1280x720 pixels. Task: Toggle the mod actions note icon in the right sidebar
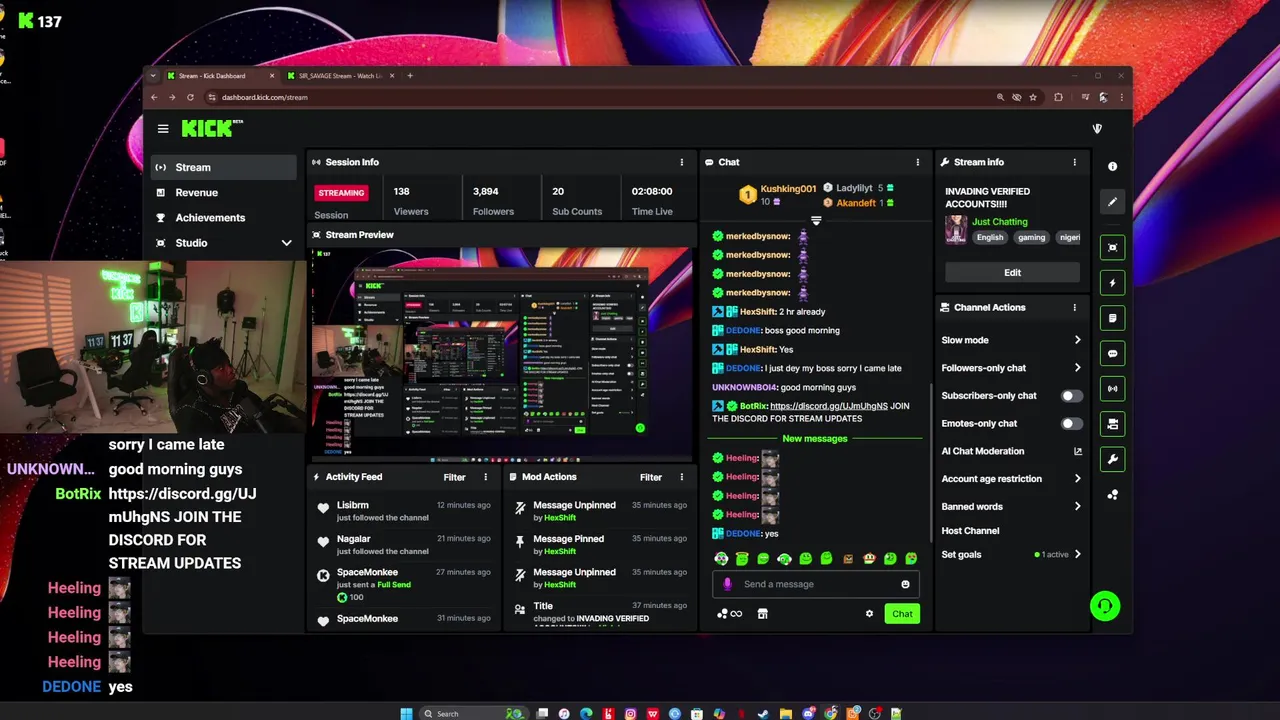coord(1112,318)
